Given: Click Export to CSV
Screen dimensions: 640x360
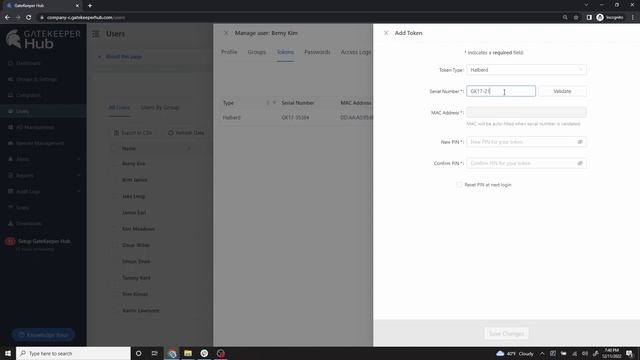Looking at the screenshot, I should (x=133, y=133).
